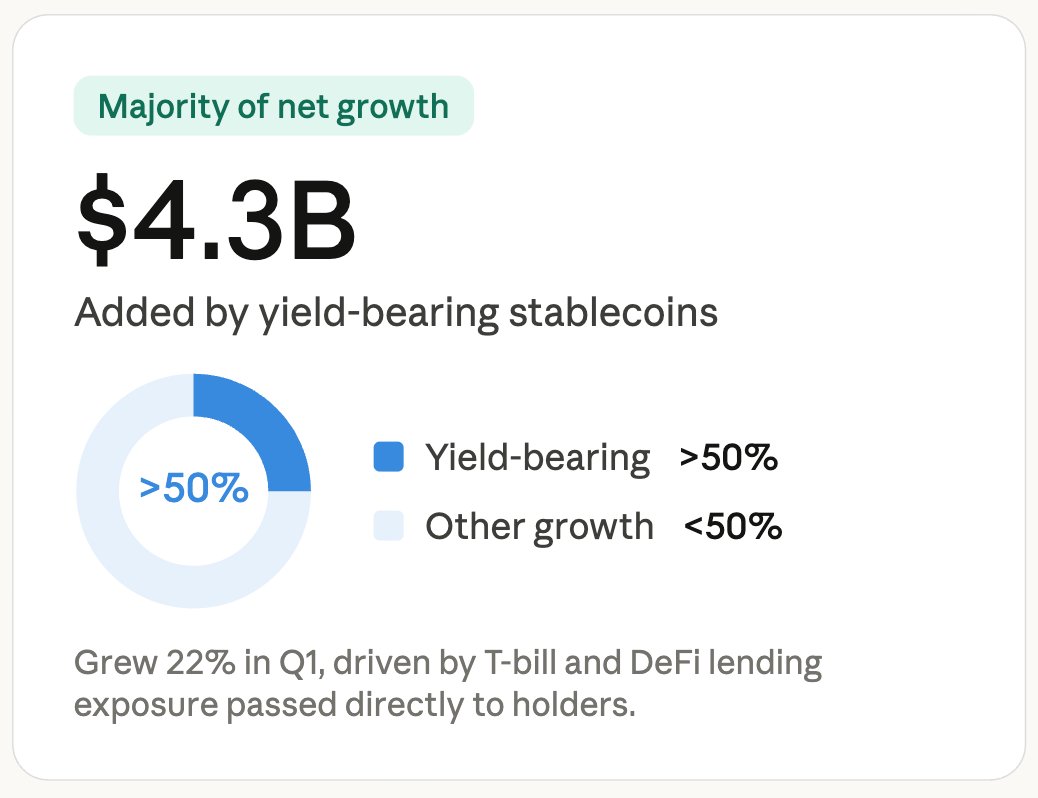This screenshot has width=1038, height=798.
Task: Select the "Other growth" legend label
Action: [x=539, y=525]
